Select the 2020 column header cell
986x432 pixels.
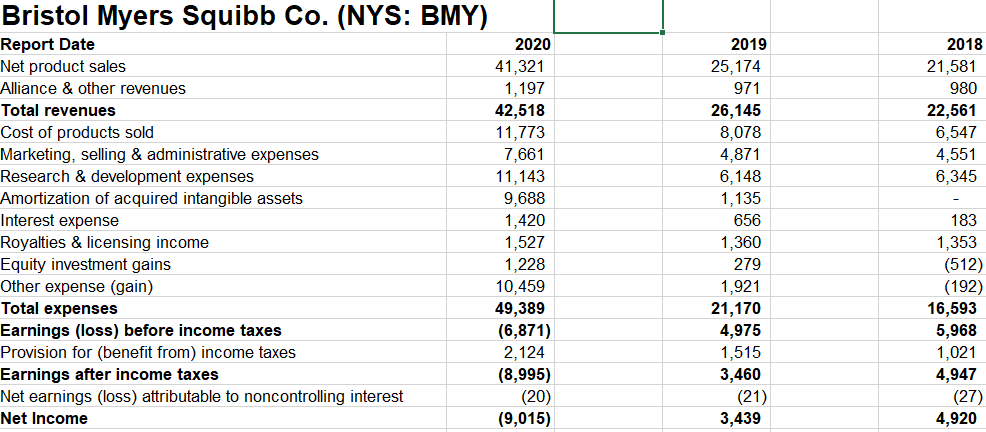pos(533,45)
